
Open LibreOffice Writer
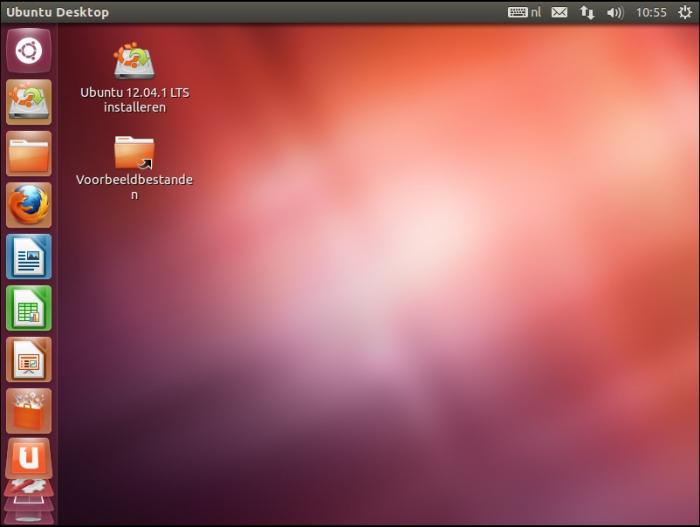coord(29,256)
